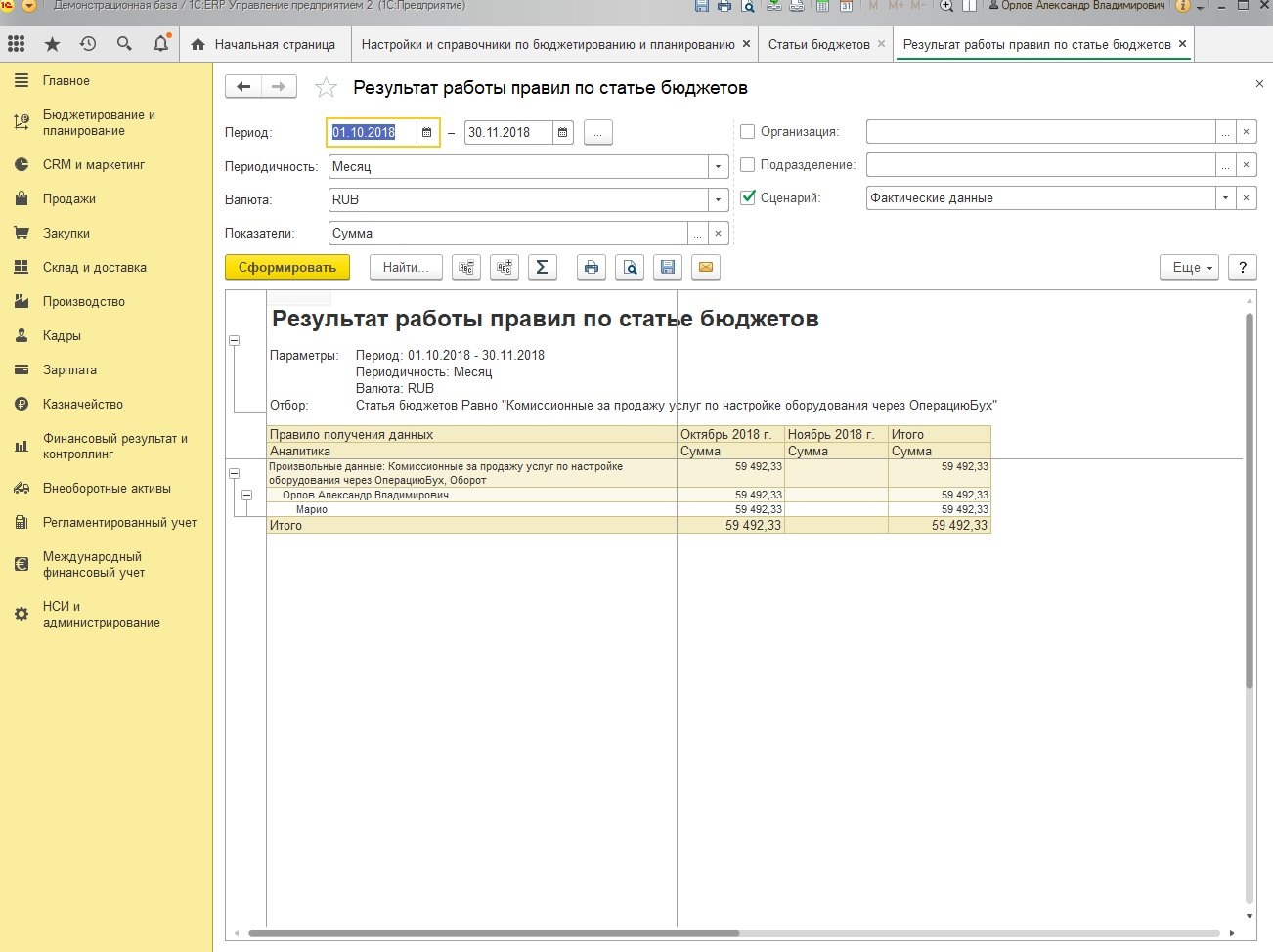The width and height of the screenshot is (1273, 952).
Task: Clear the Сценарий field with x
Action: (1246, 198)
